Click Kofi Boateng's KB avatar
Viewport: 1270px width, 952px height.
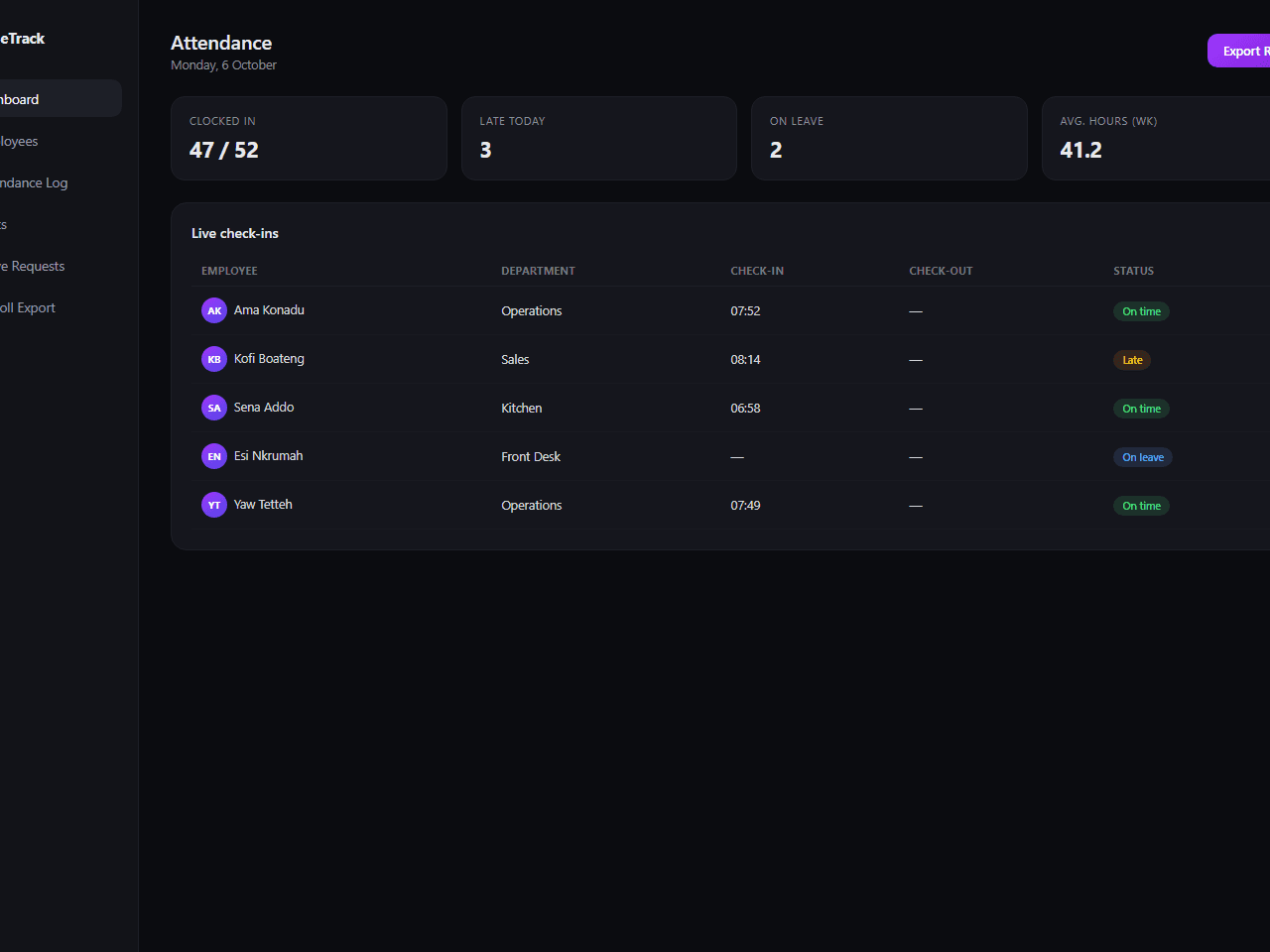214,359
